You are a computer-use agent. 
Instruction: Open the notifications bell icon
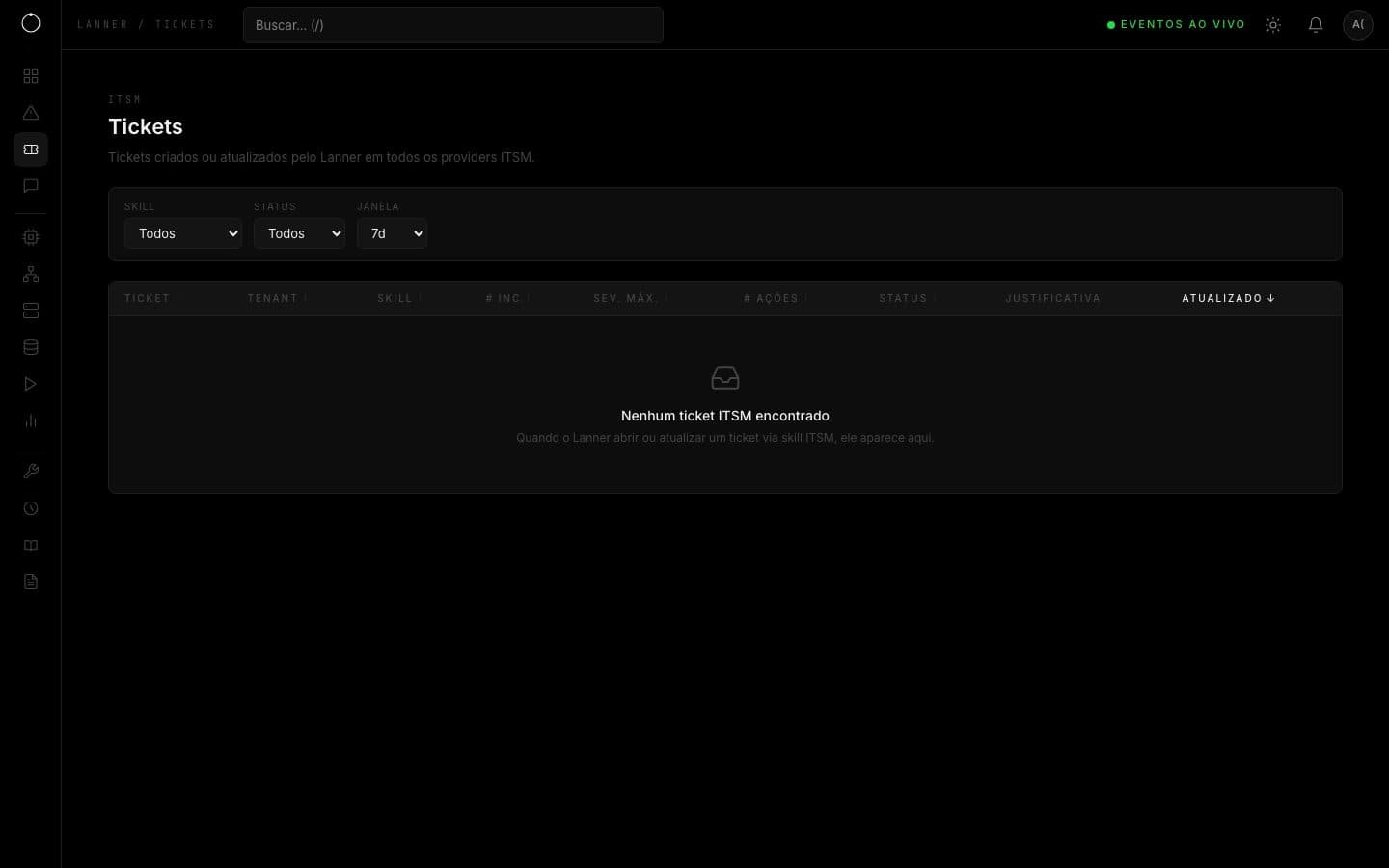pyautogui.click(x=1316, y=25)
